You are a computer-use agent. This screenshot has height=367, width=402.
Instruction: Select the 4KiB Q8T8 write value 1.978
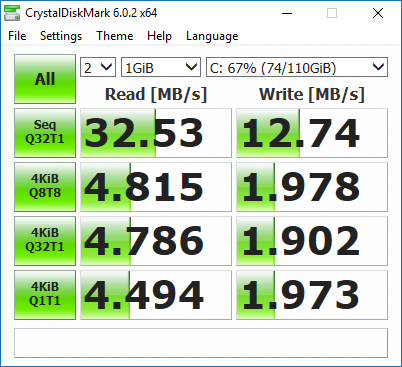312,187
